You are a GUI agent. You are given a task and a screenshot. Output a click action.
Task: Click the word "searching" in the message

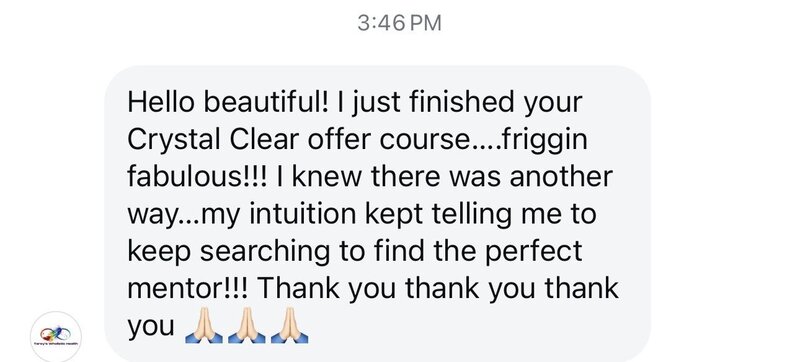click(265, 252)
